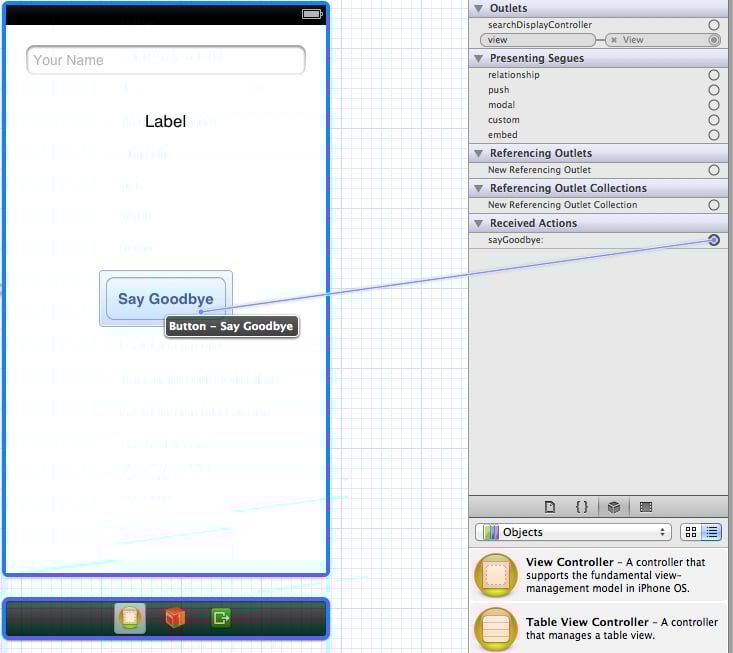Click the push segue connection circle

[713, 90]
